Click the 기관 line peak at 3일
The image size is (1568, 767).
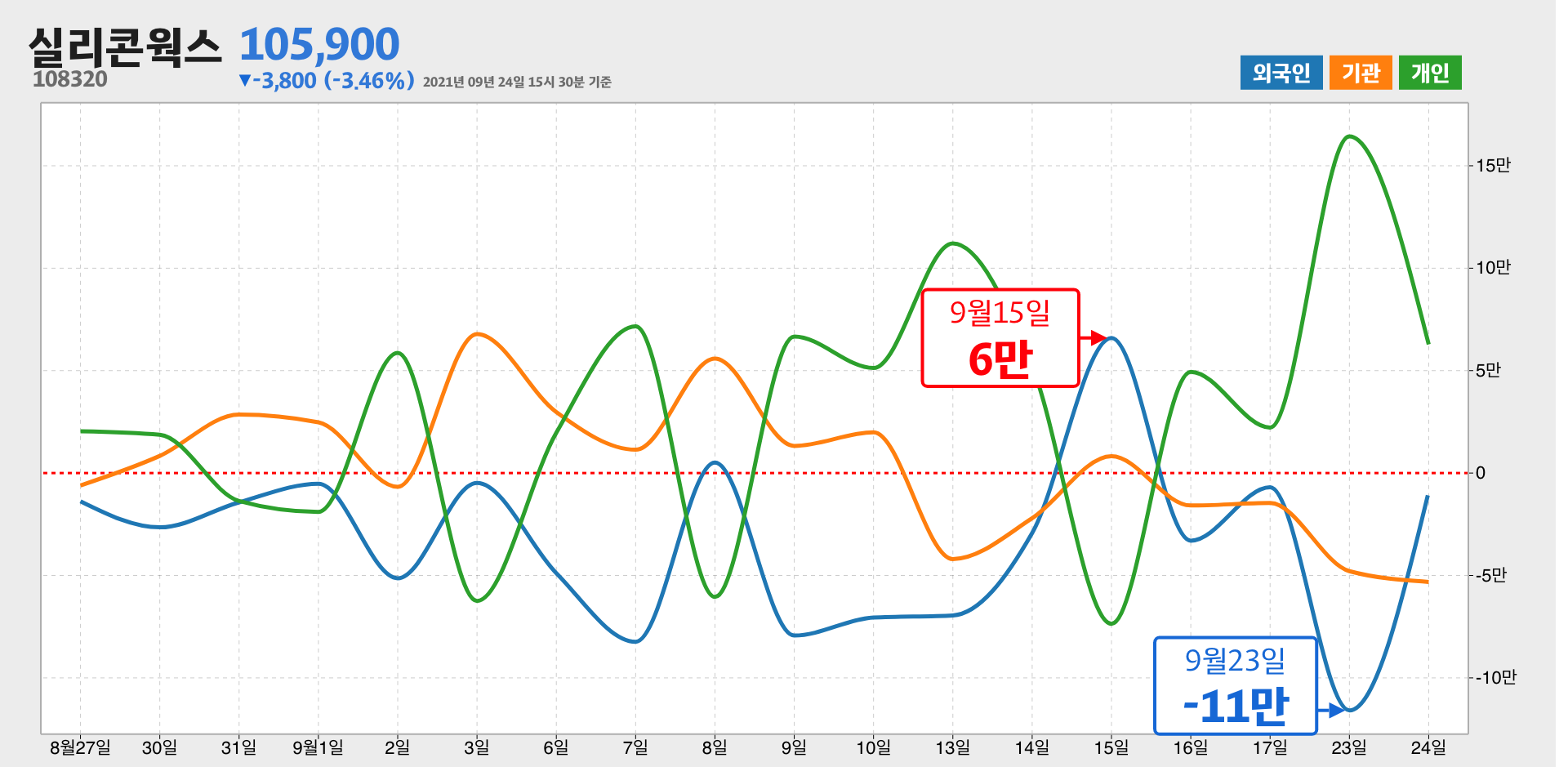pos(478,334)
